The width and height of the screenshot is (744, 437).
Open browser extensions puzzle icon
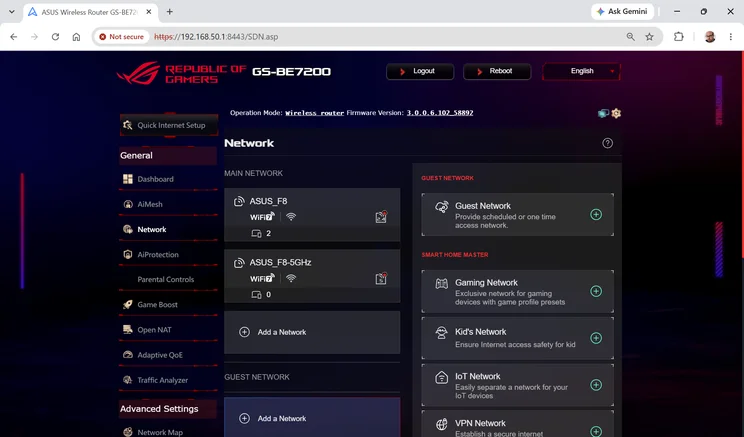click(x=679, y=37)
